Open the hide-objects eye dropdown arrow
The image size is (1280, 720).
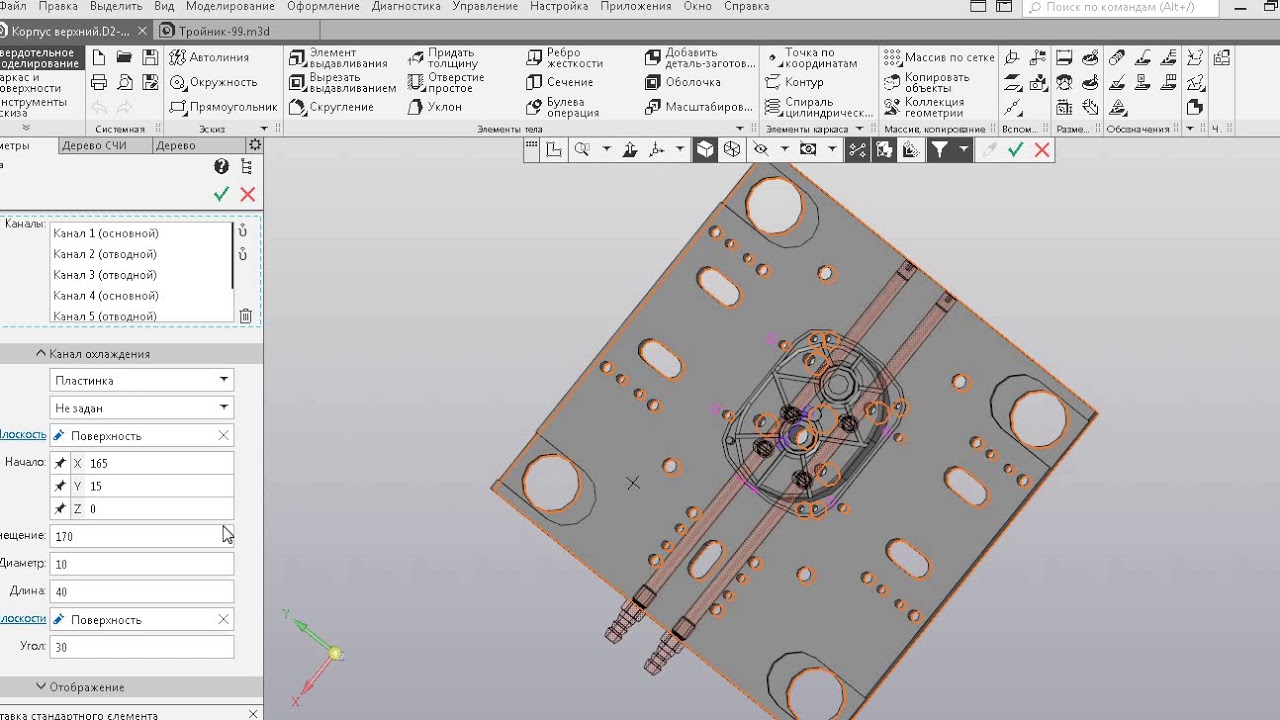click(785, 149)
